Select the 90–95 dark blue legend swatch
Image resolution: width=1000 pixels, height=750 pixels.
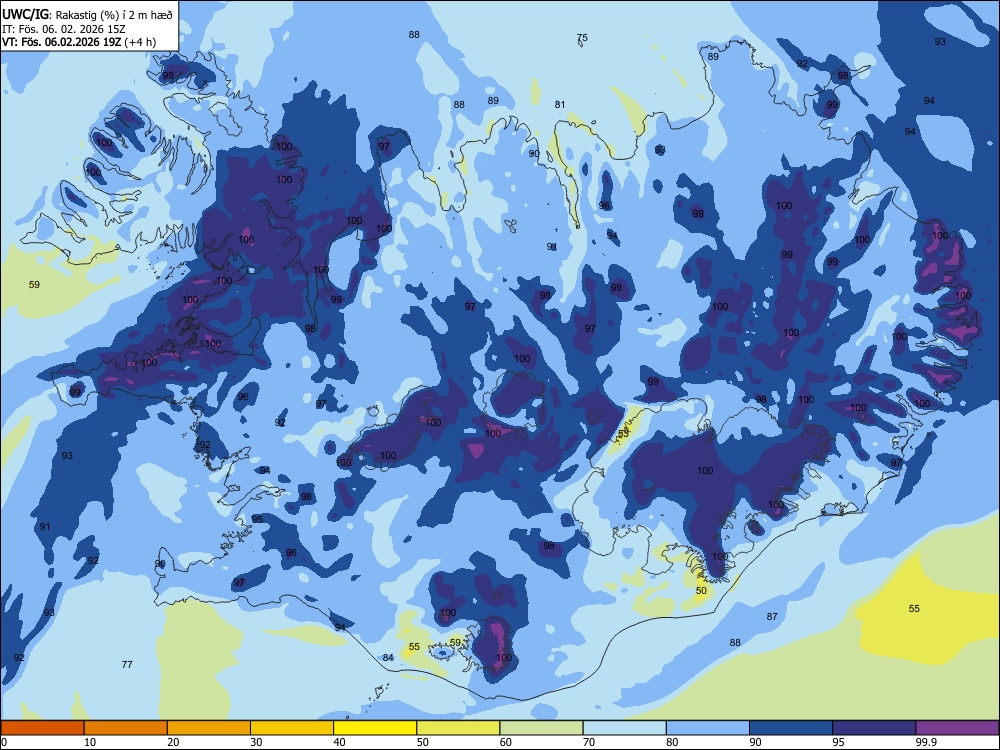pyautogui.click(x=791, y=728)
